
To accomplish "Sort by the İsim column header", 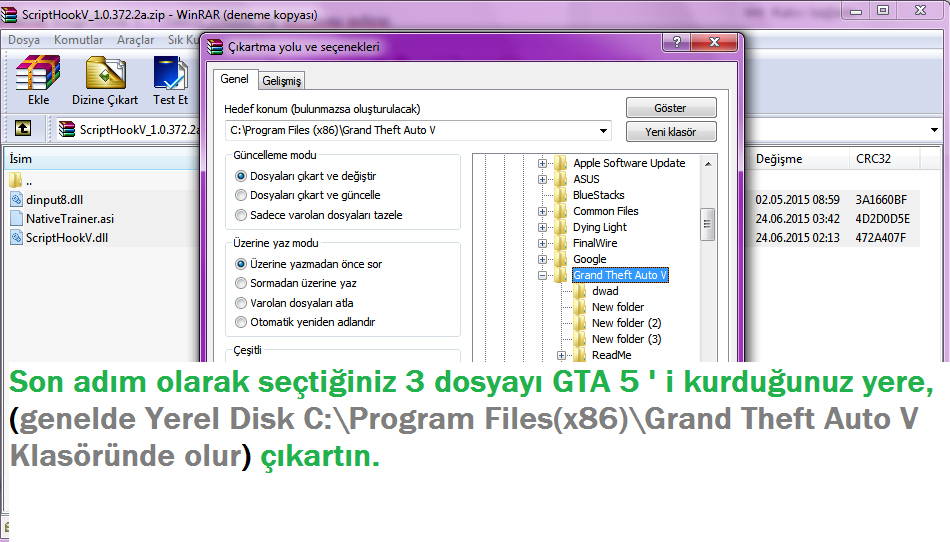I will (102, 159).
